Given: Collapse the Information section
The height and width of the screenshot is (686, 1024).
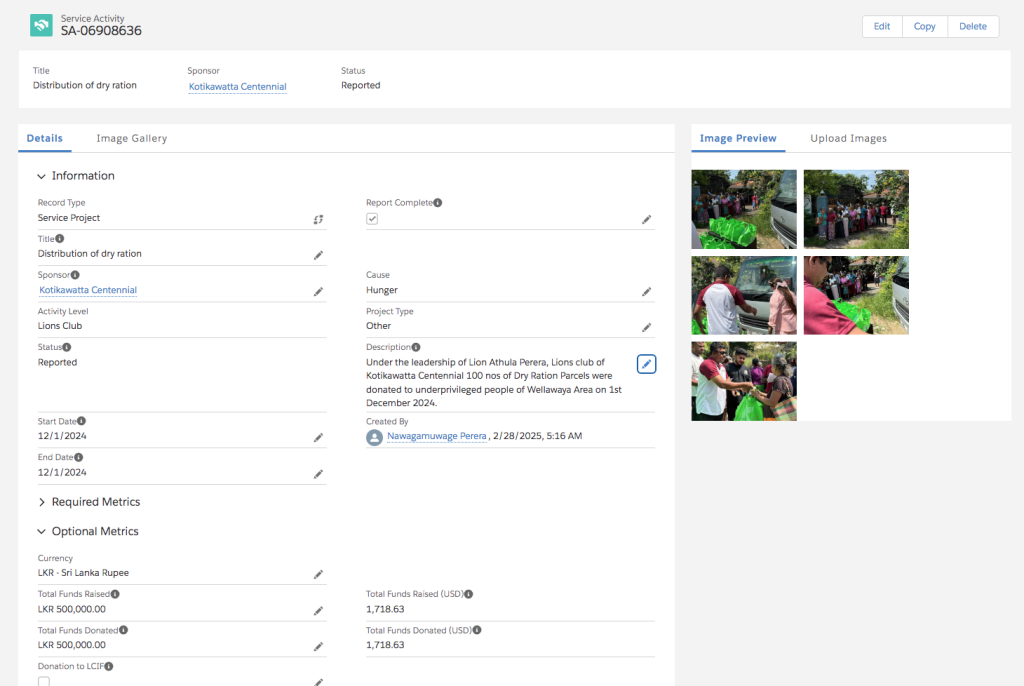Looking at the screenshot, I should pos(41,176).
